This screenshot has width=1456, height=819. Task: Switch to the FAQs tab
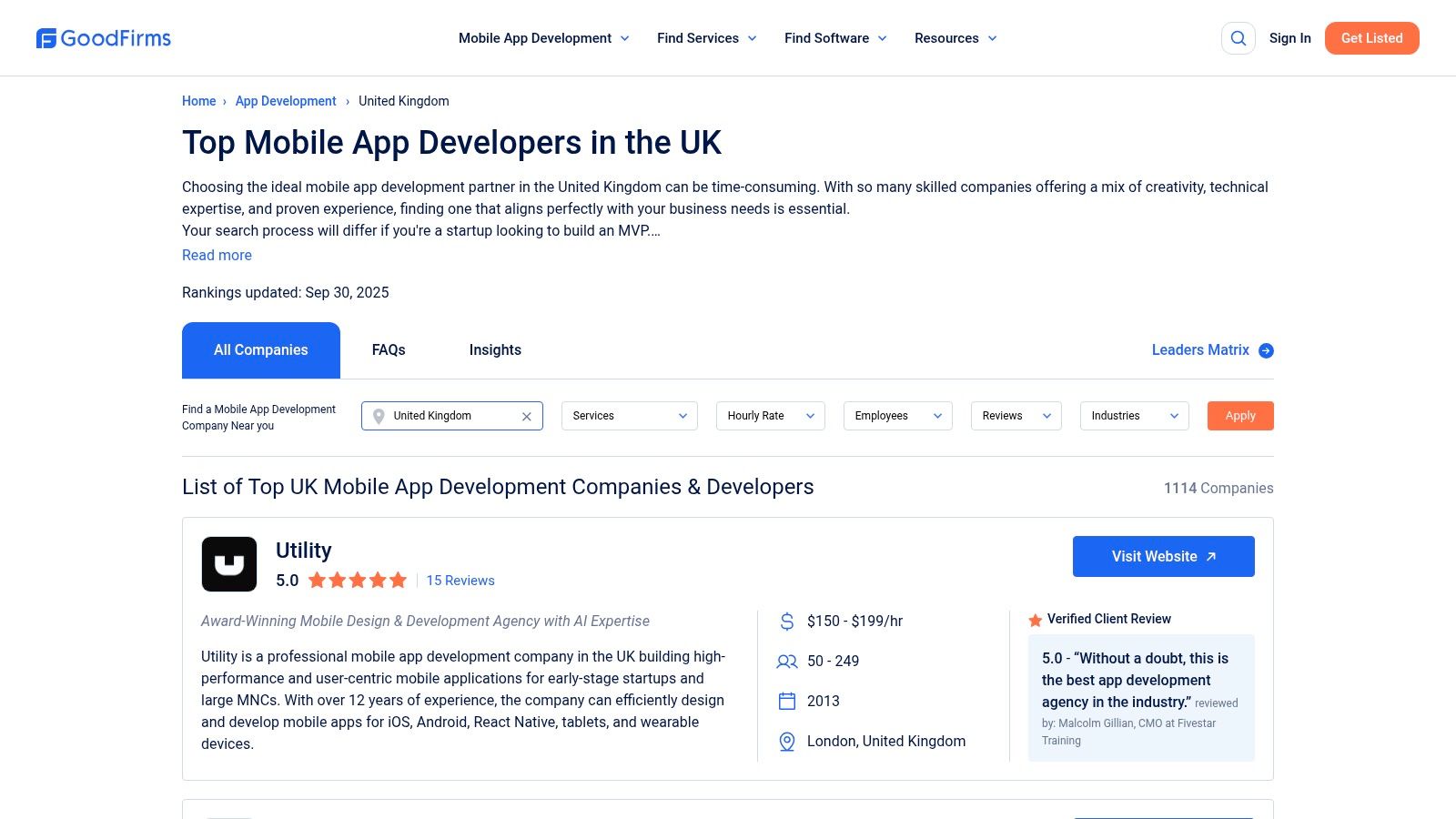tap(389, 350)
